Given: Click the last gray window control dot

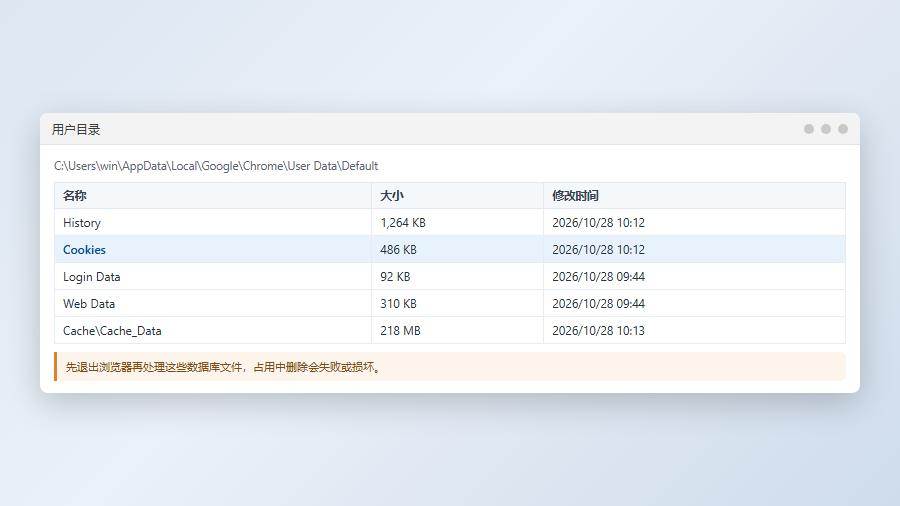Looking at the screenshot, I should click(843, 129).
